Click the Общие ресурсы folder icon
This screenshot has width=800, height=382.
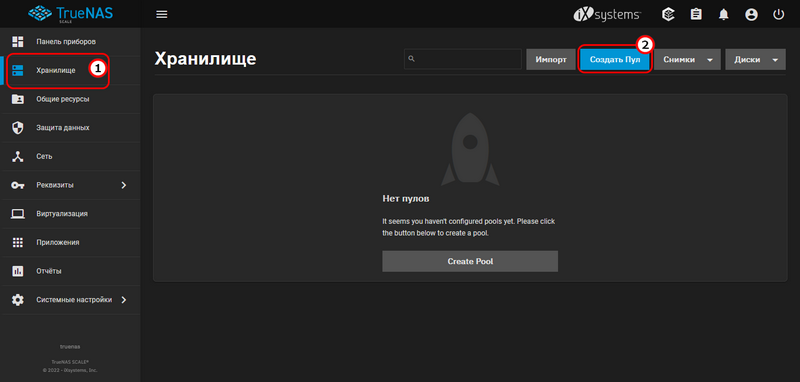tap(18, 99)
